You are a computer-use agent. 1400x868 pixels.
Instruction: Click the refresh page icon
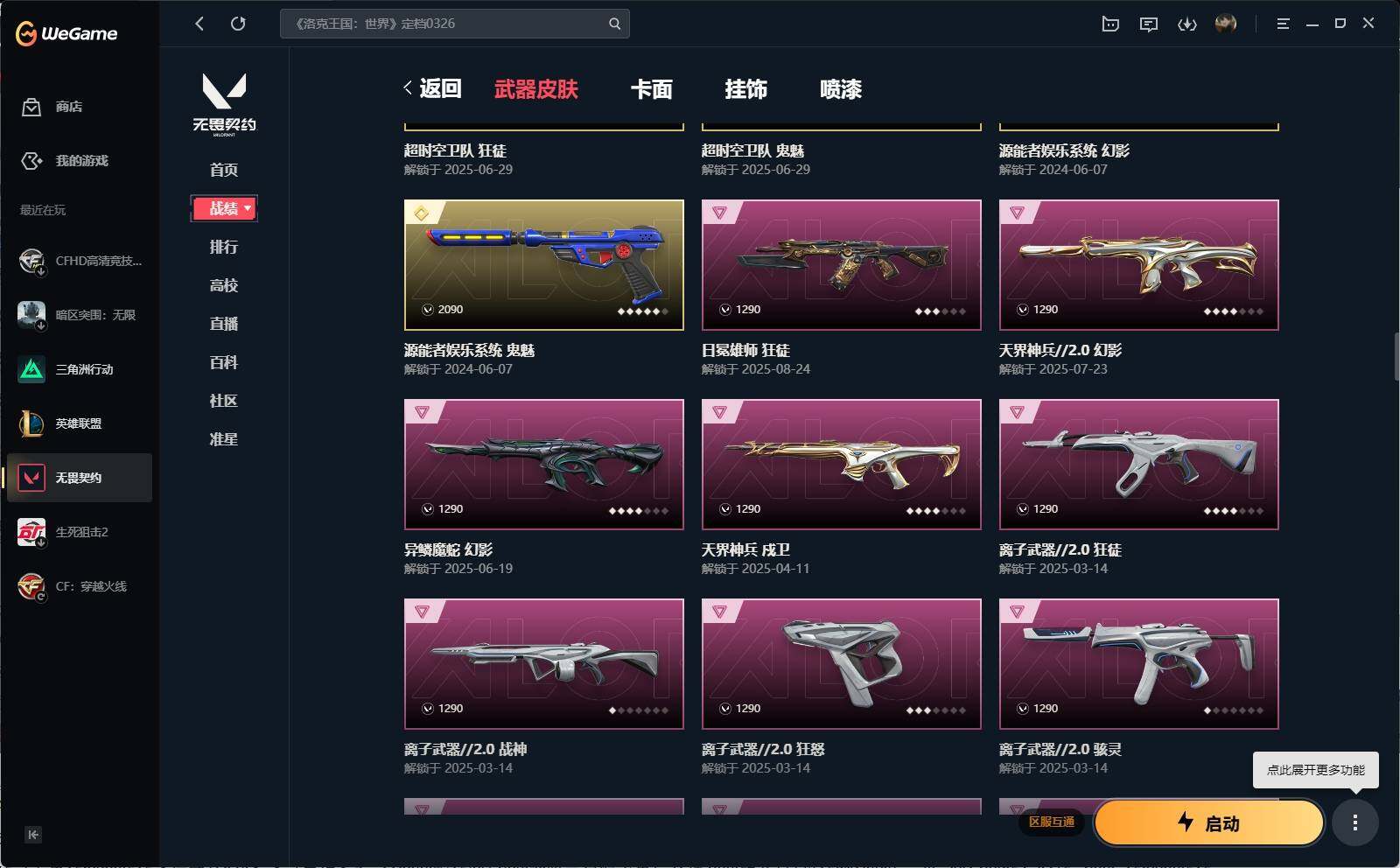238,24
